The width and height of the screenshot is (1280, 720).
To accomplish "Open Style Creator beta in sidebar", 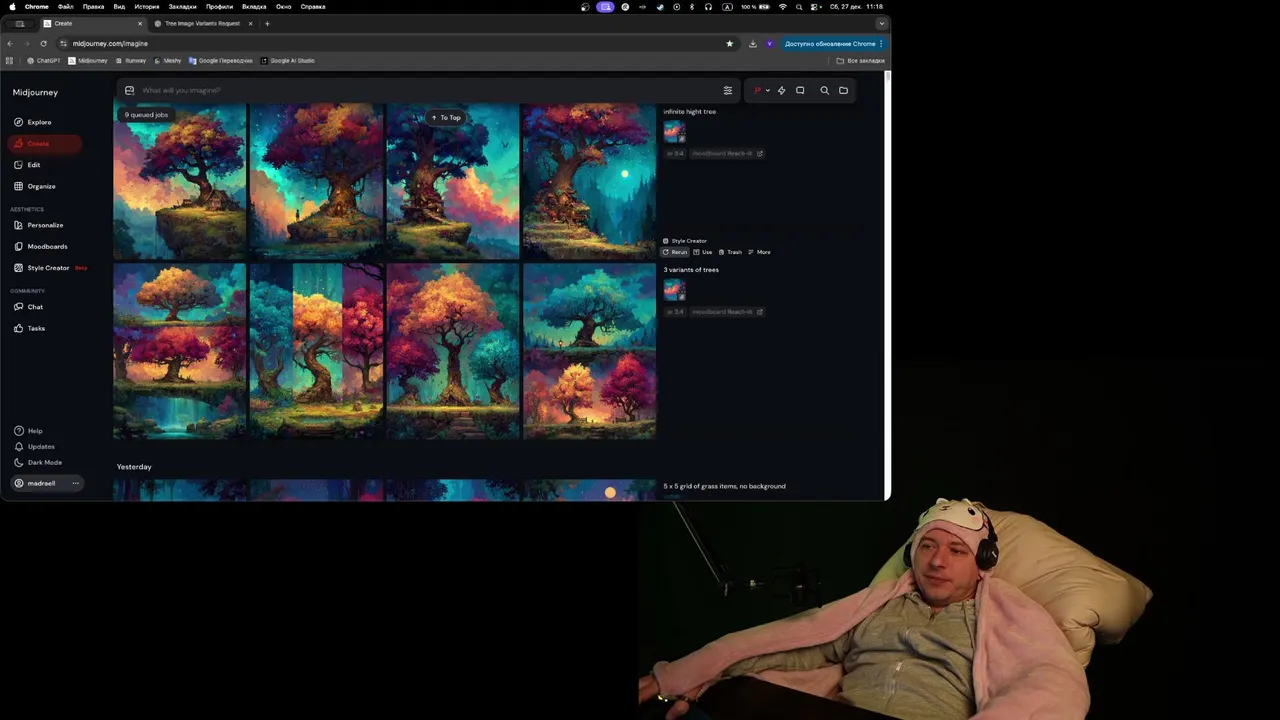I will [50, 268].
